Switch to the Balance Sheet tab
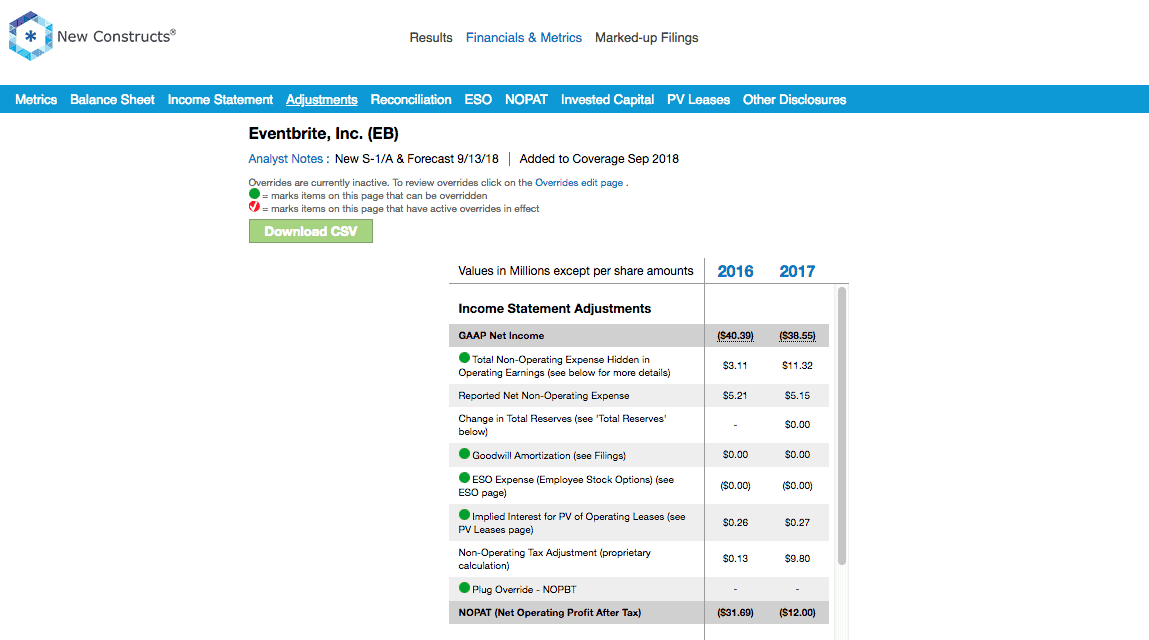 point(112,100)
